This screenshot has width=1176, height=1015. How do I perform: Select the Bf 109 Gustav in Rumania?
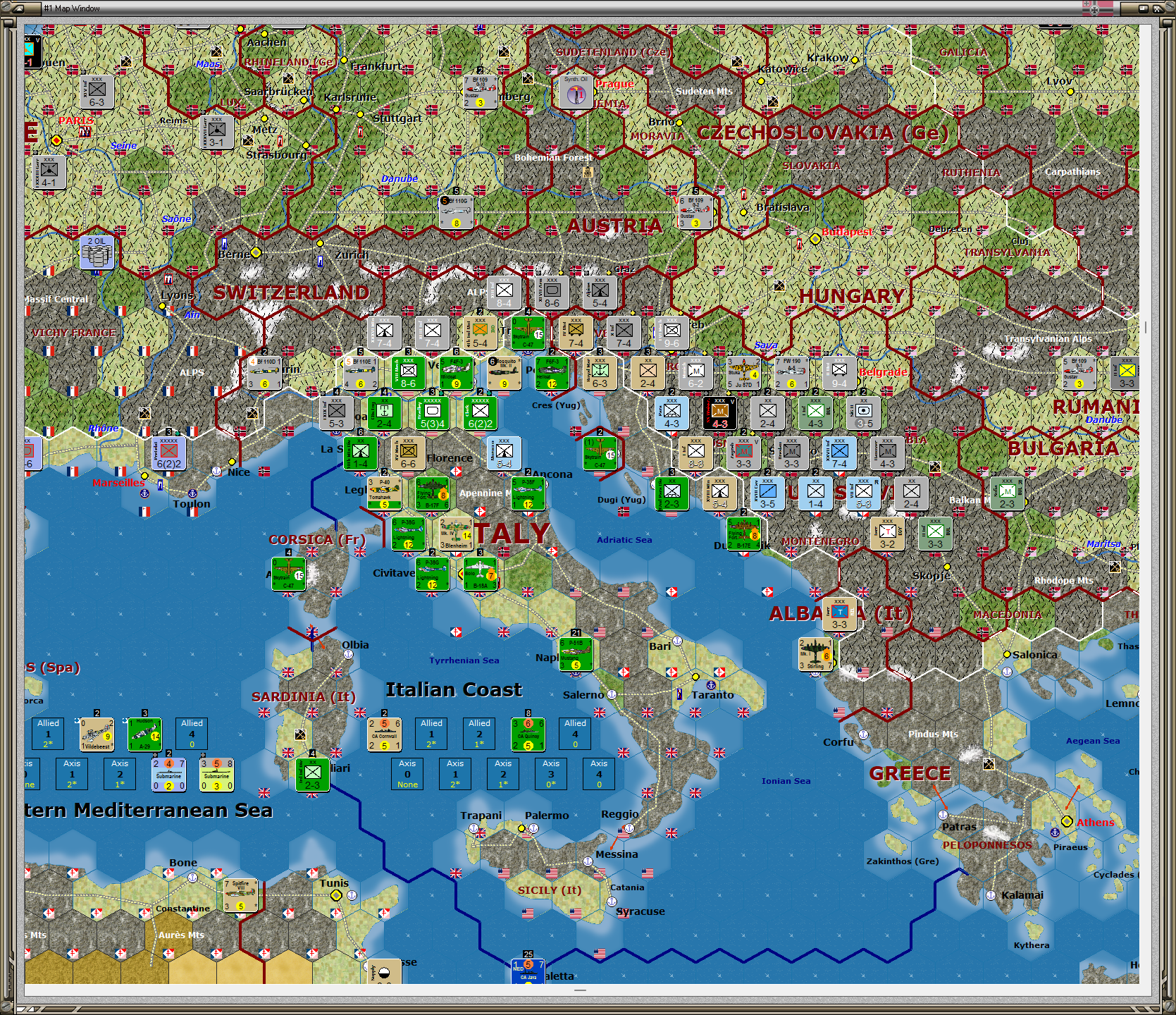tap(1079, 373)
